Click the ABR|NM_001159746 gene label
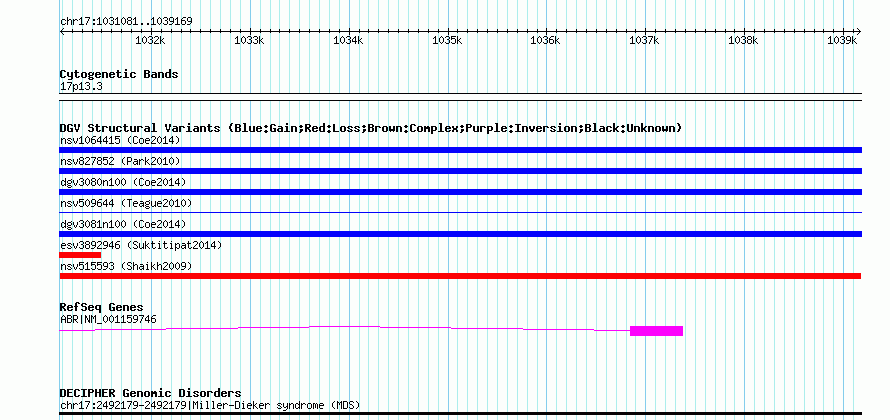This screenshot has width=890, height=420. (x=108, y=320)
